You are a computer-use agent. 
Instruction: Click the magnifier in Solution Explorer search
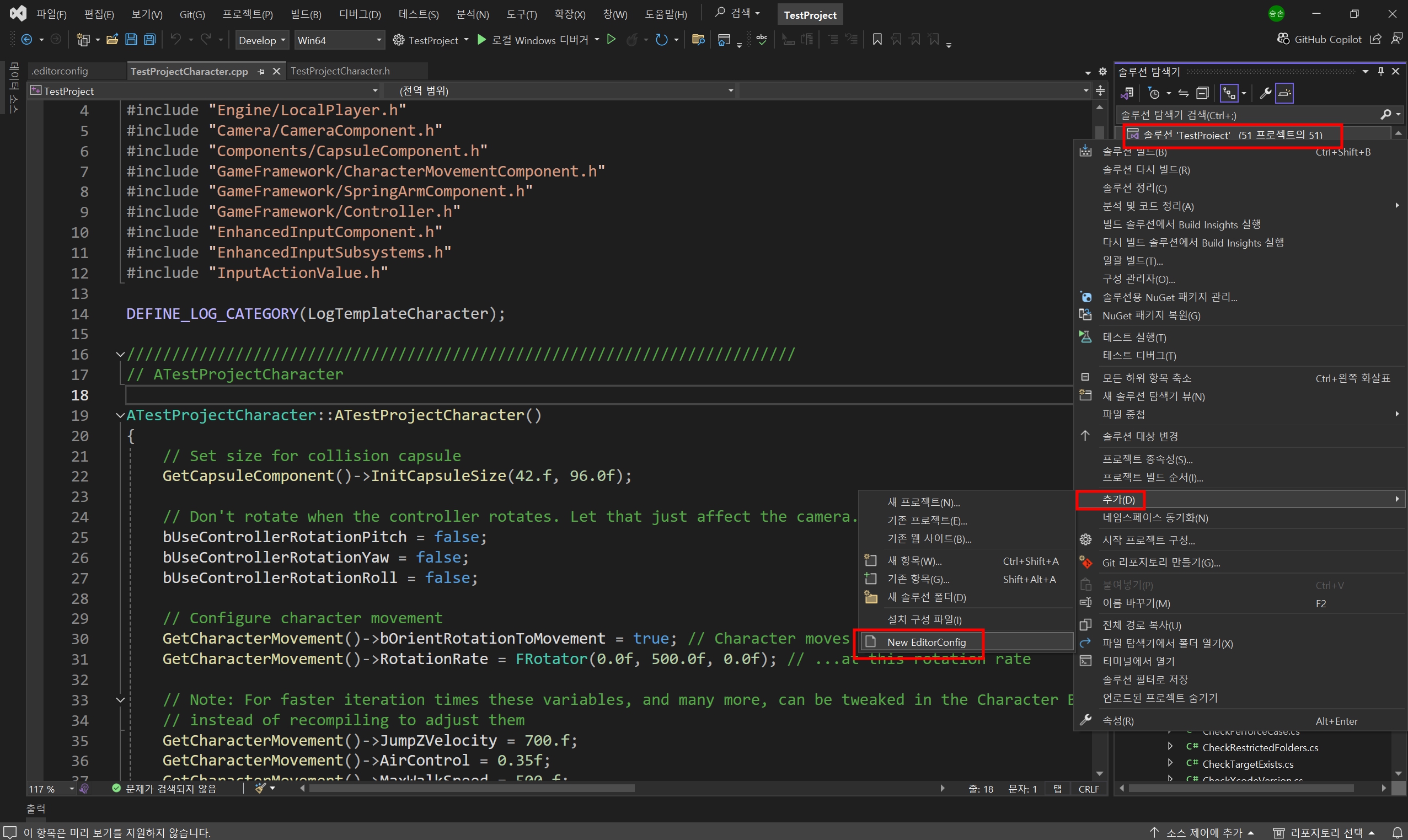(x=1385, y=115)
